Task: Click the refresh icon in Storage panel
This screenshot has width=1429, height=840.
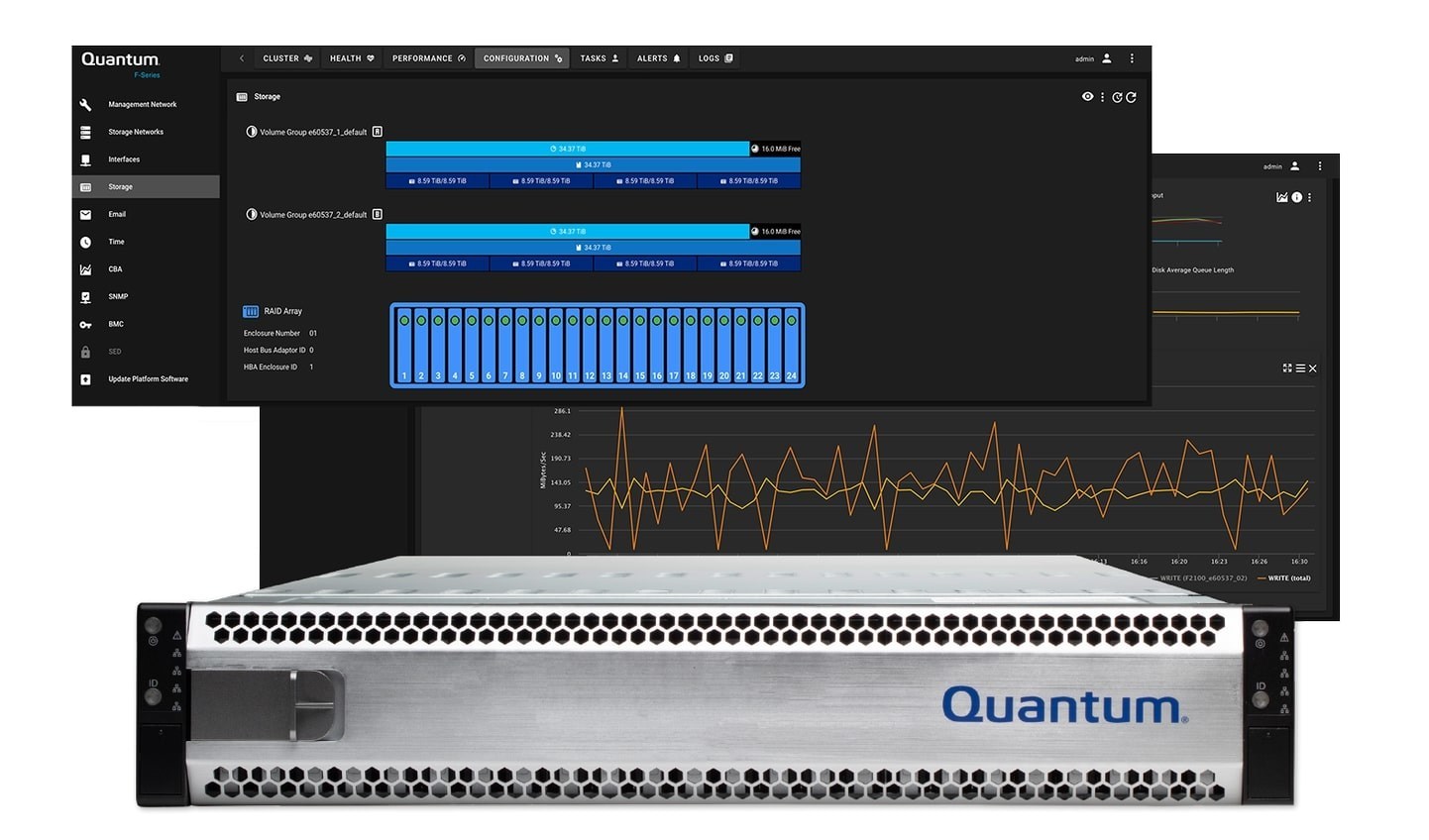Action: point(1131,97)
